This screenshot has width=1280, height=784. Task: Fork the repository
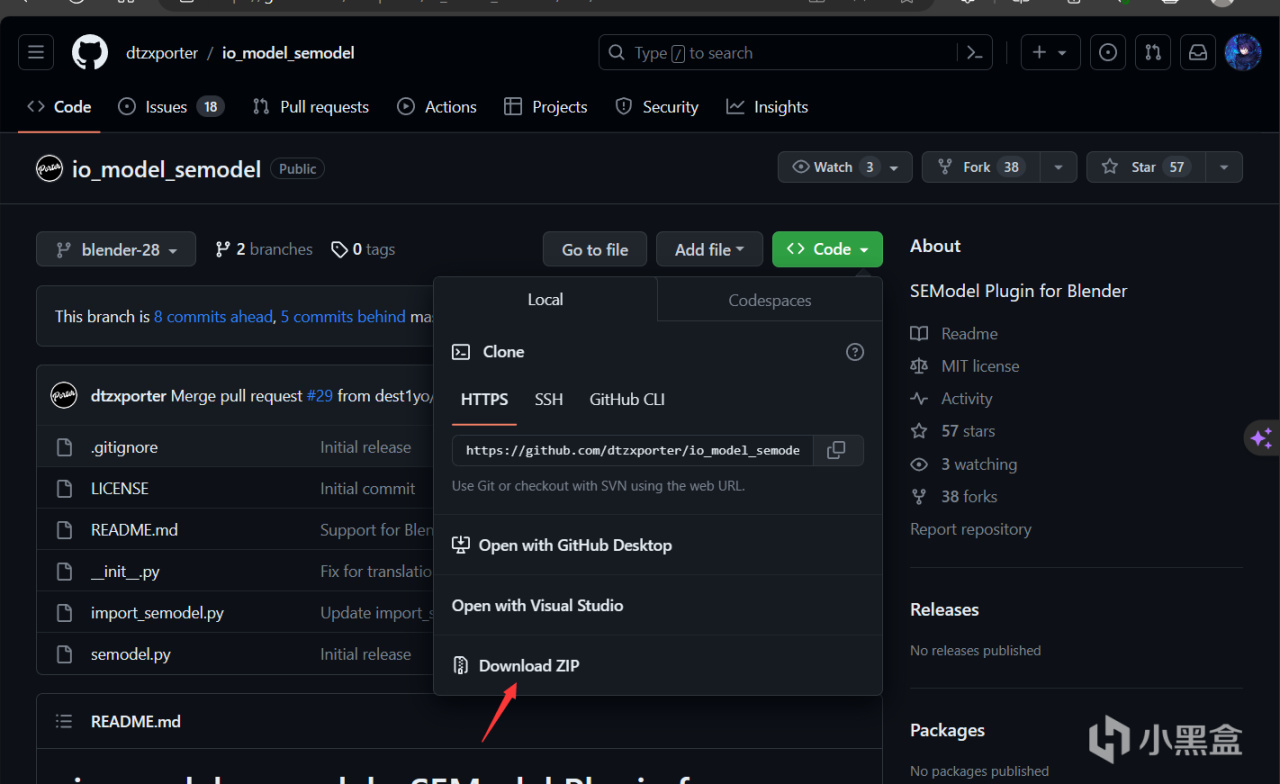coord(981,167)
